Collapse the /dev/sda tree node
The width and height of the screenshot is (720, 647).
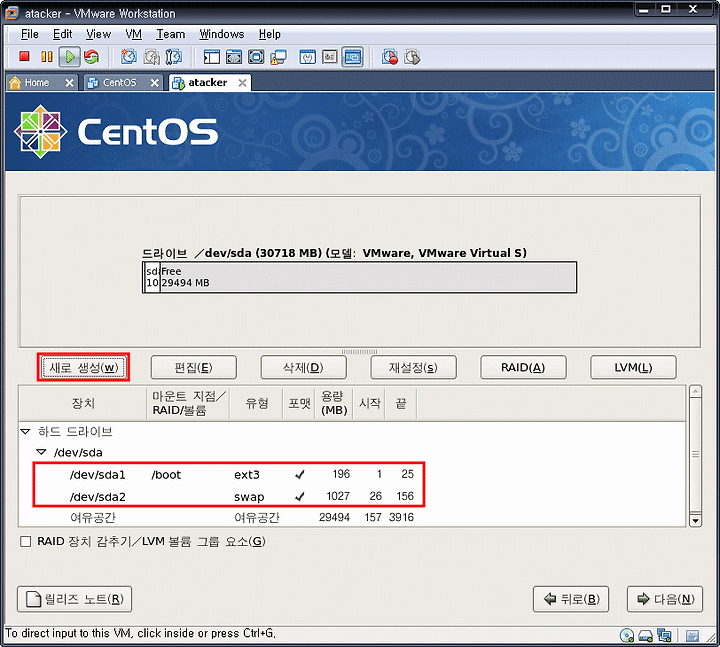click(41, 452)
